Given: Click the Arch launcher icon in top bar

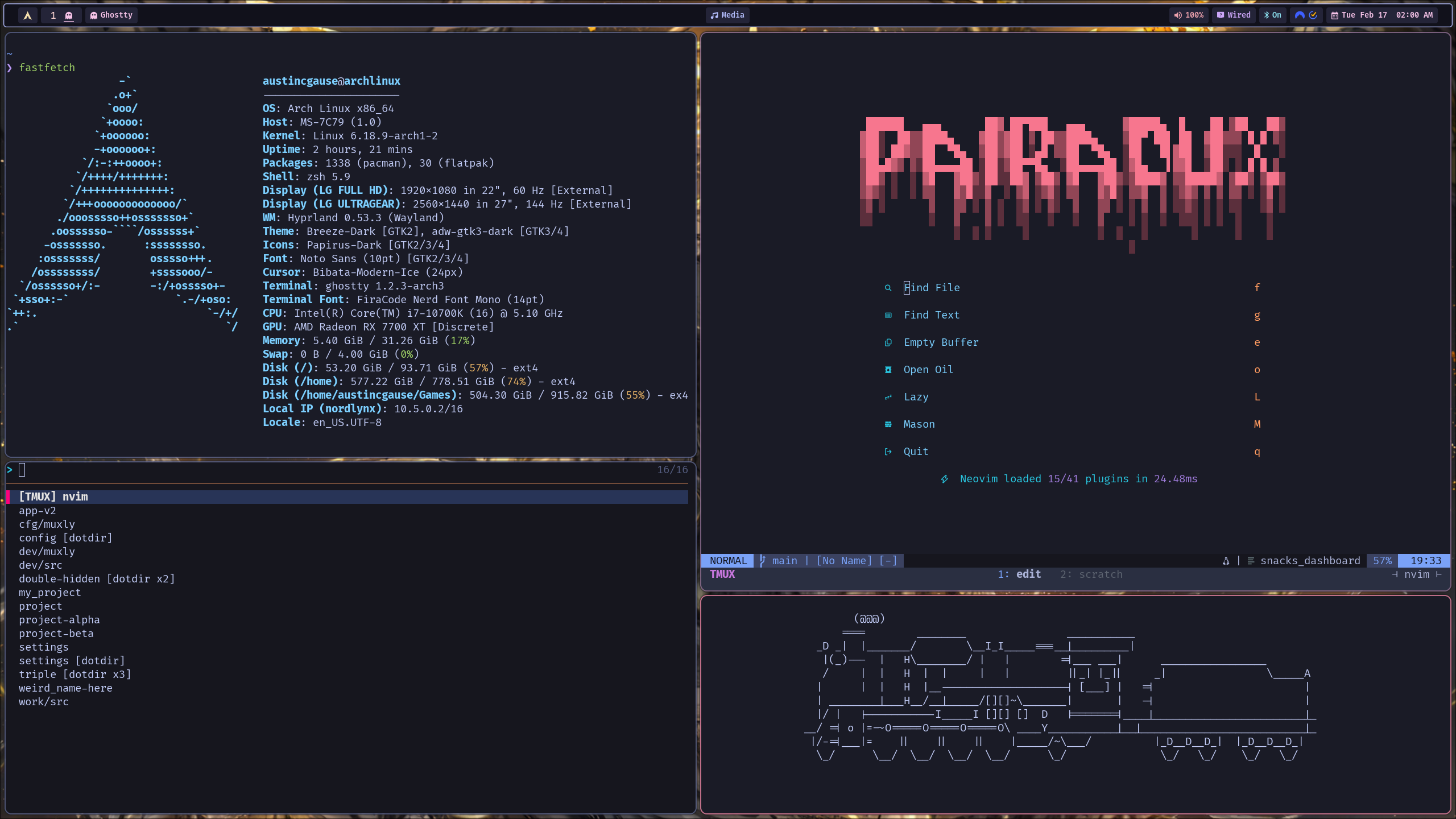Looking at the screenshot, I should tap(27, 15).
